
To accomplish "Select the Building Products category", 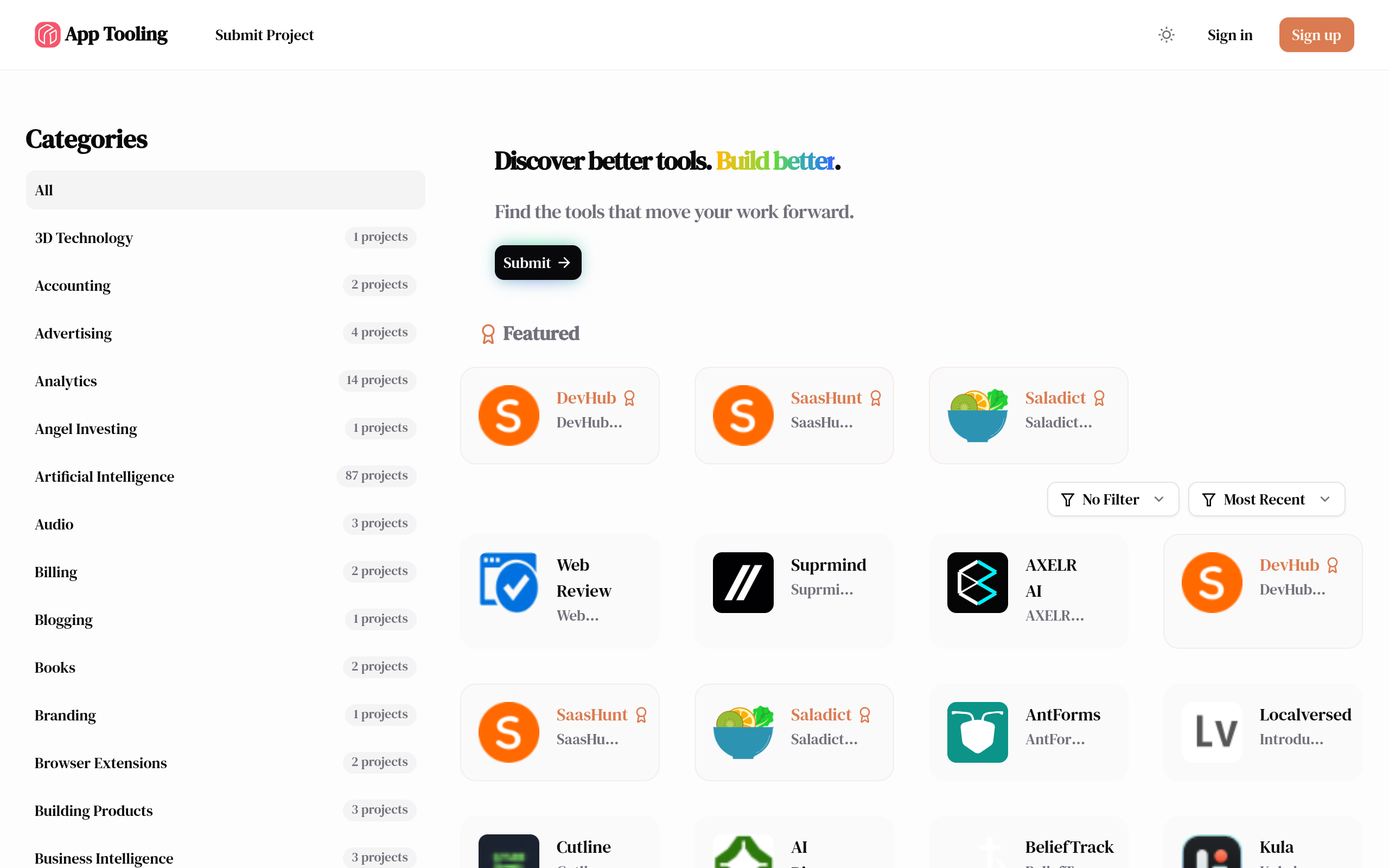I will click(226, 810).
